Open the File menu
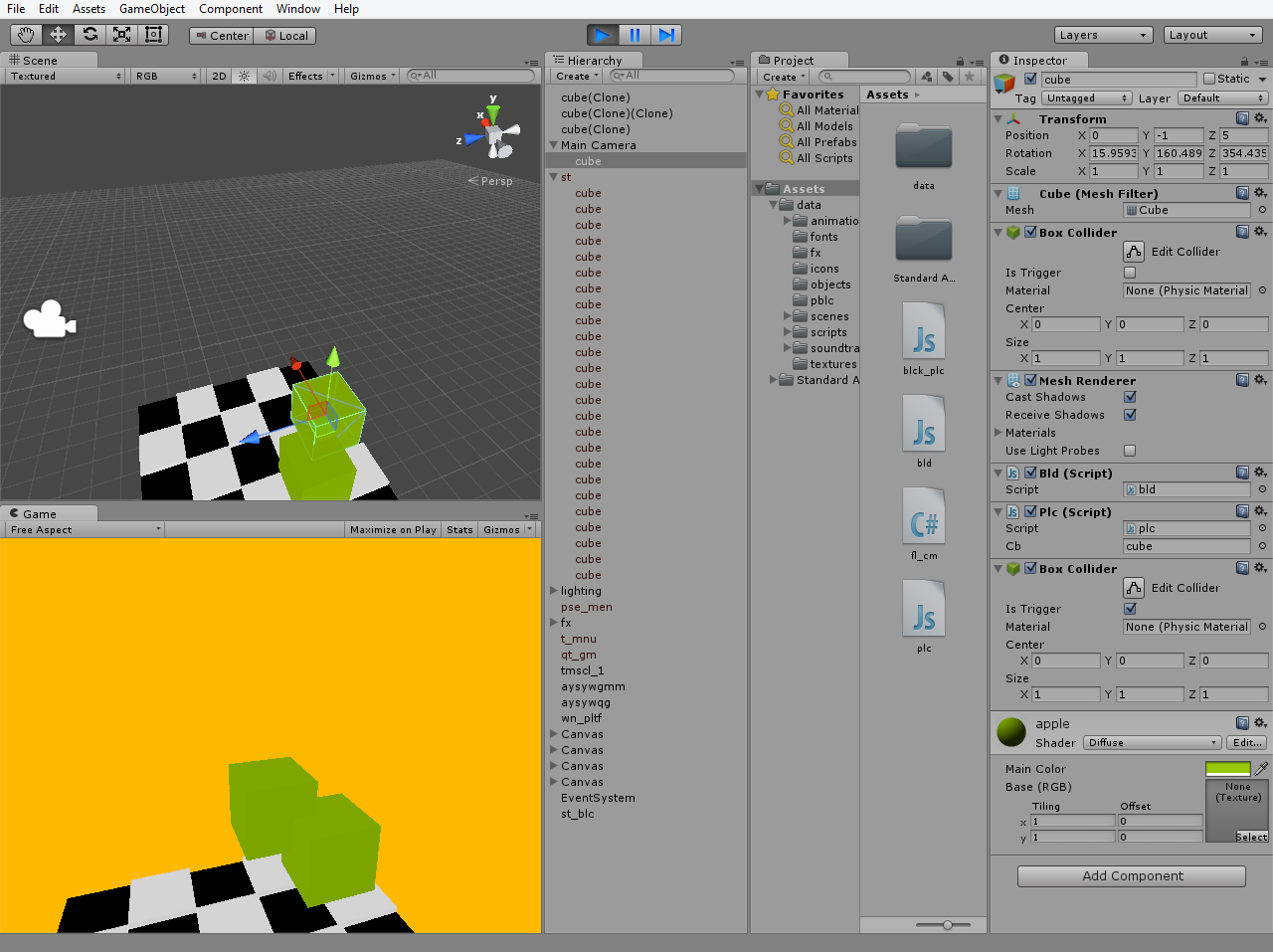This screenshot has height=952, width=1273. point(16,9)
